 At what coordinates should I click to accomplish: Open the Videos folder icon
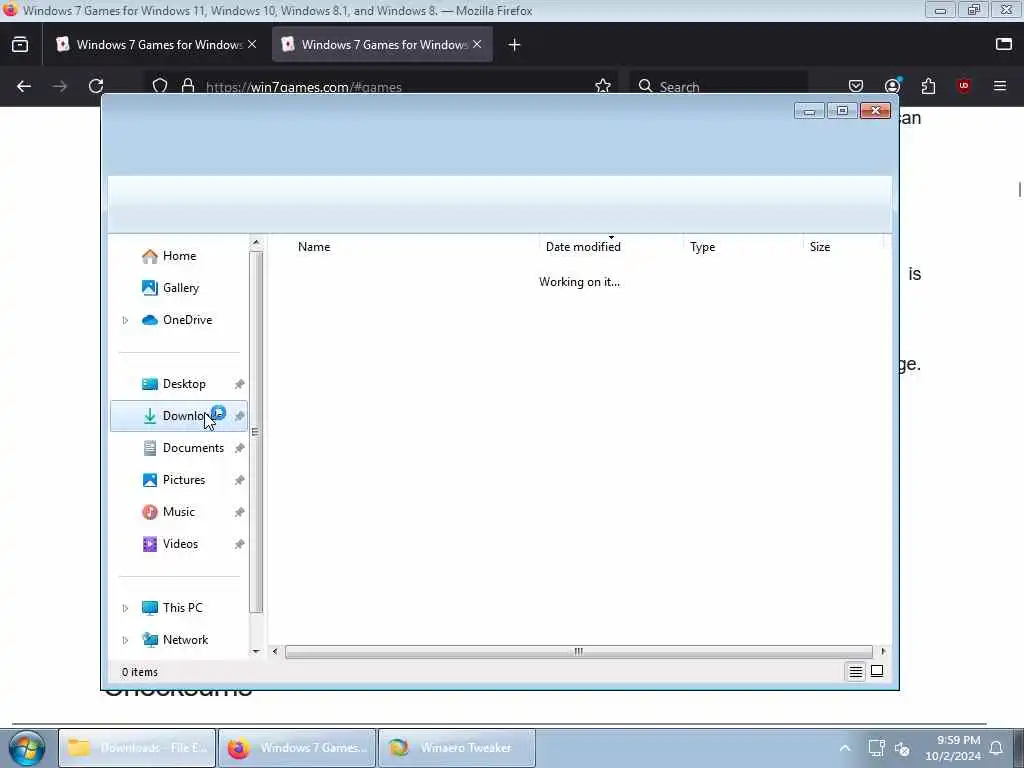coord(150,544)
